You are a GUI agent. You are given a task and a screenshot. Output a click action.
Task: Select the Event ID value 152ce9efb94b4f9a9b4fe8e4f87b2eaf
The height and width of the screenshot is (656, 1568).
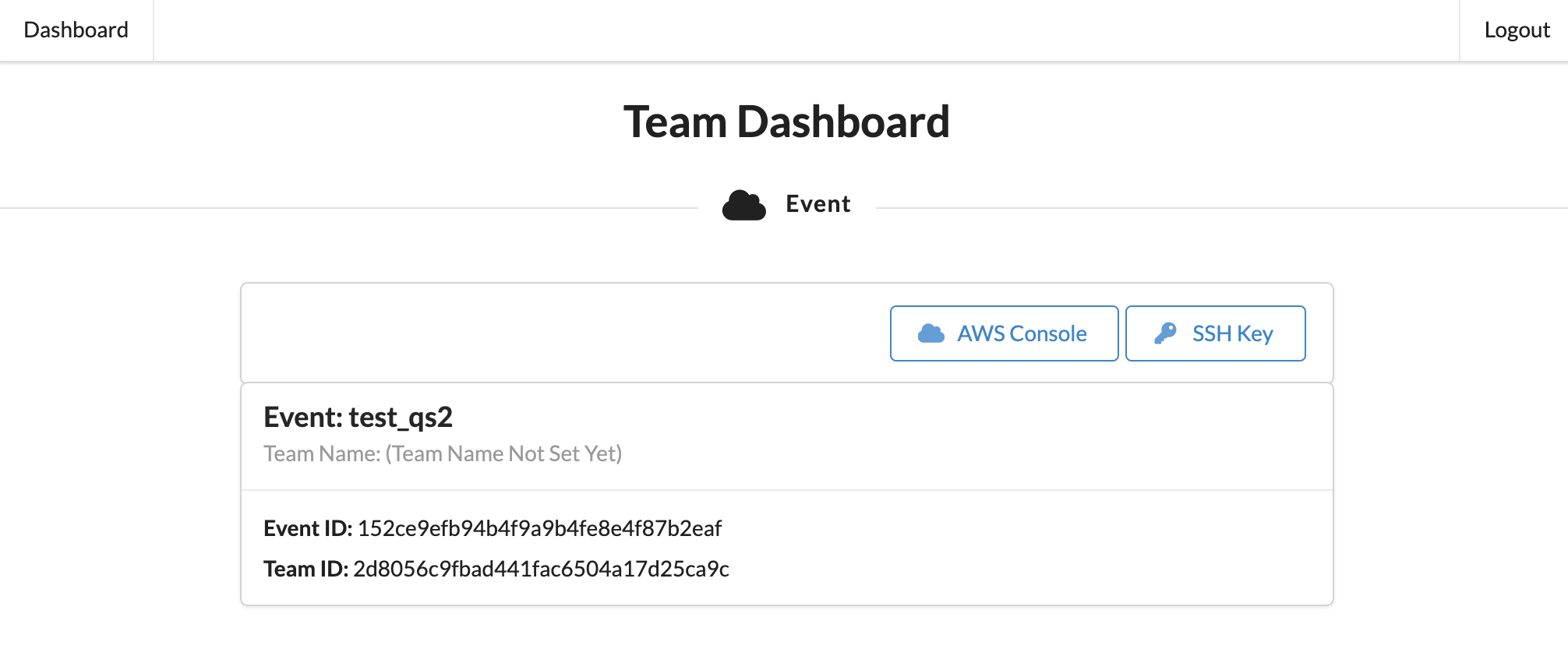click(x=539, y=528)
